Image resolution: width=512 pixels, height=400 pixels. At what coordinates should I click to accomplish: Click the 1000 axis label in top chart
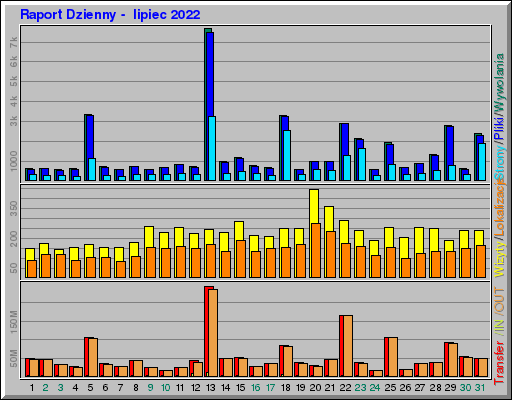13,161
